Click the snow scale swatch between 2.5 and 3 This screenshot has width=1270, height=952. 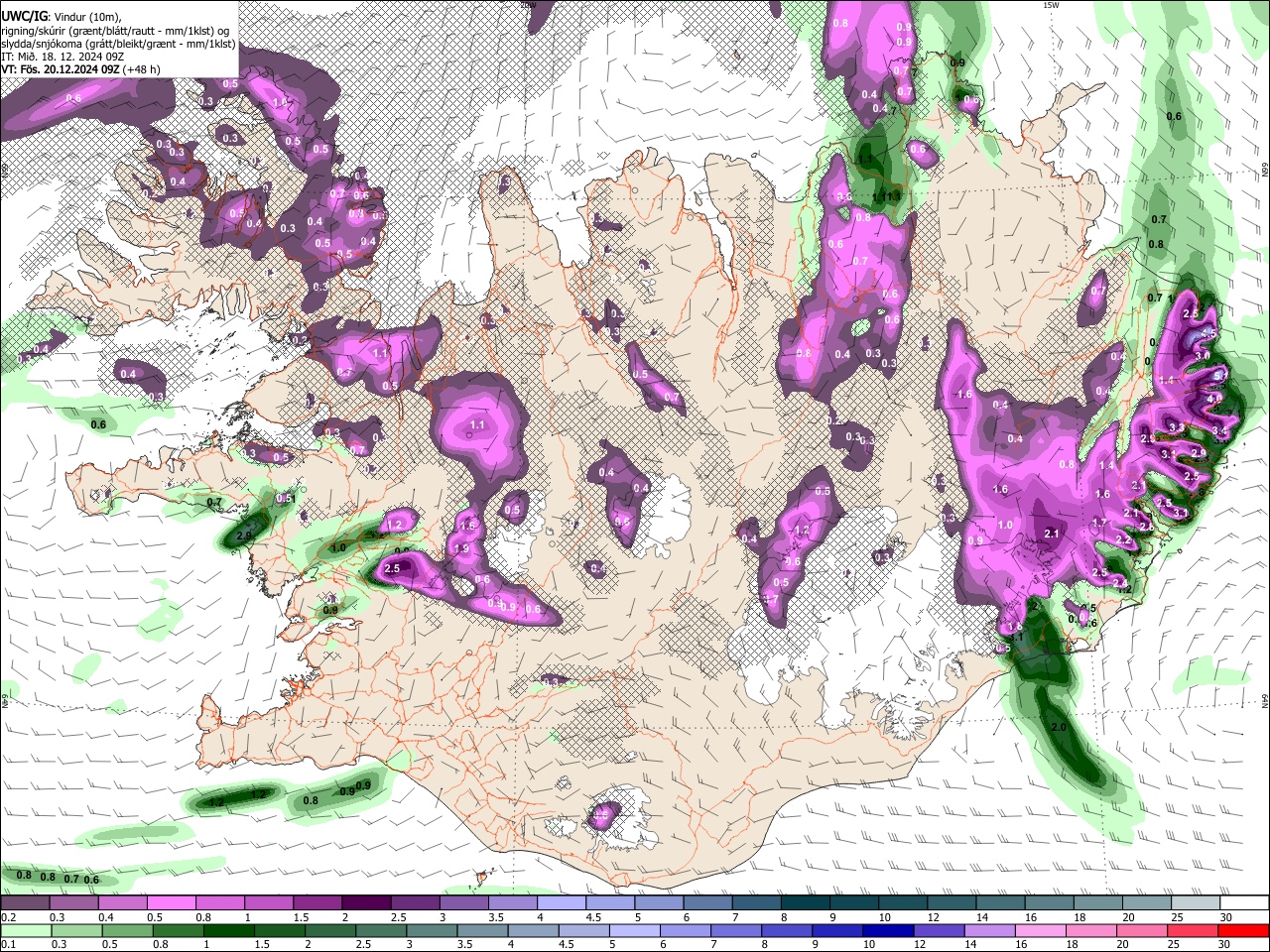415,903
